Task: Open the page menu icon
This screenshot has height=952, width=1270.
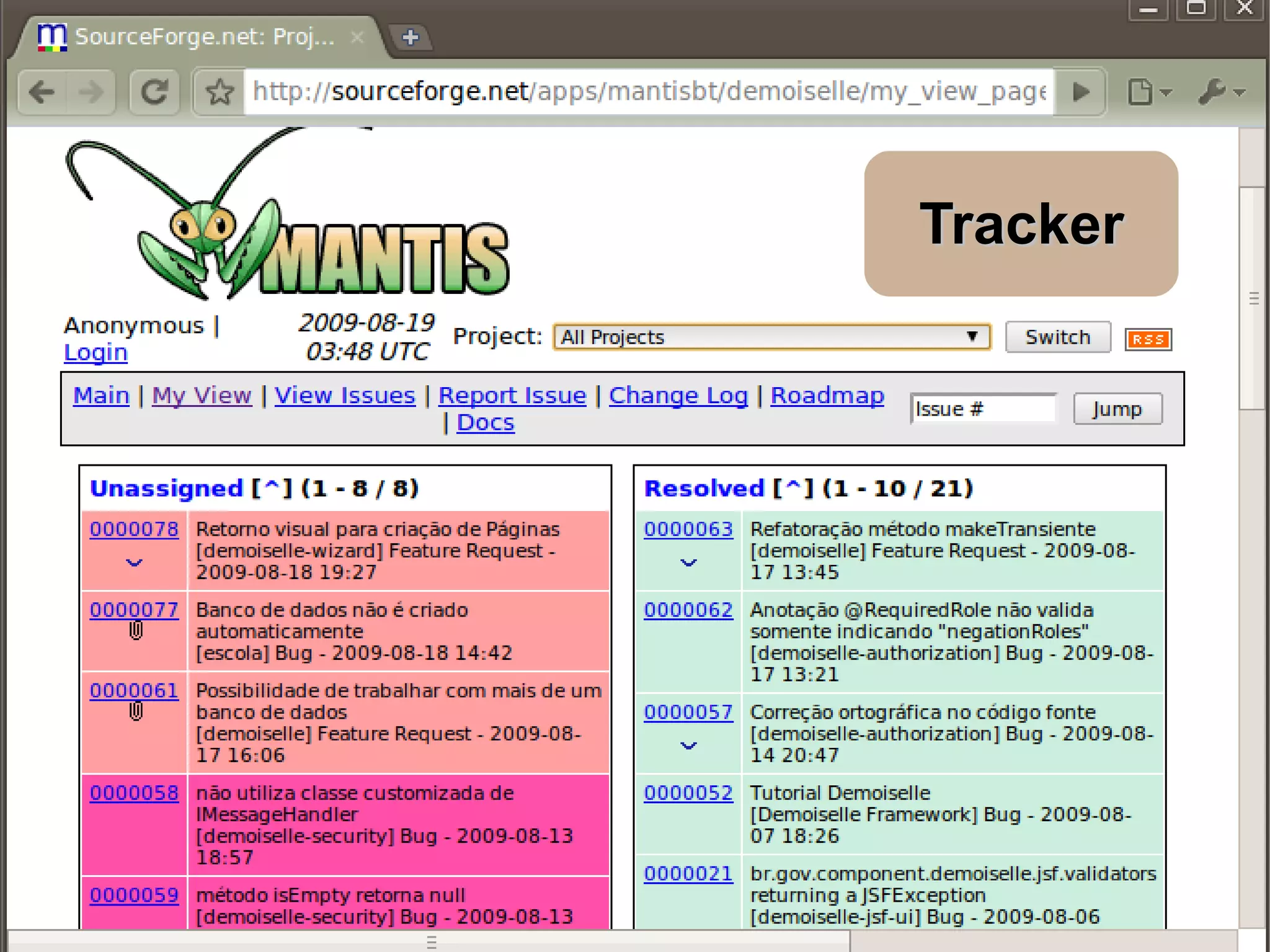Action: pyautogui.click(x=1148, y=92)
